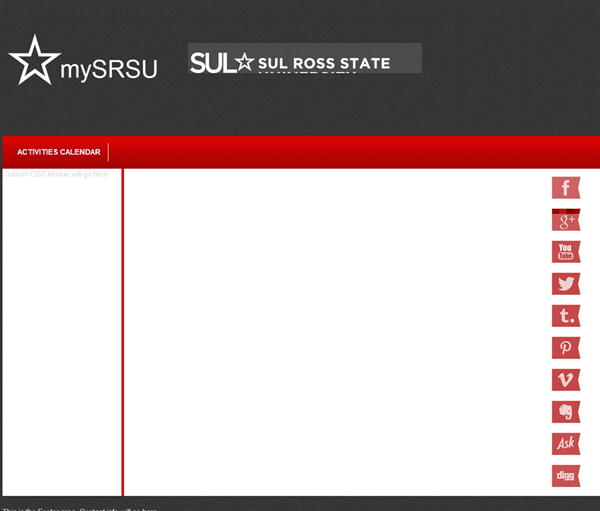The width and height of the screenshot is (600, 511).
Task: Open the Evernote elephant icon
Action: pyautogui.click(x=565, y=412)
